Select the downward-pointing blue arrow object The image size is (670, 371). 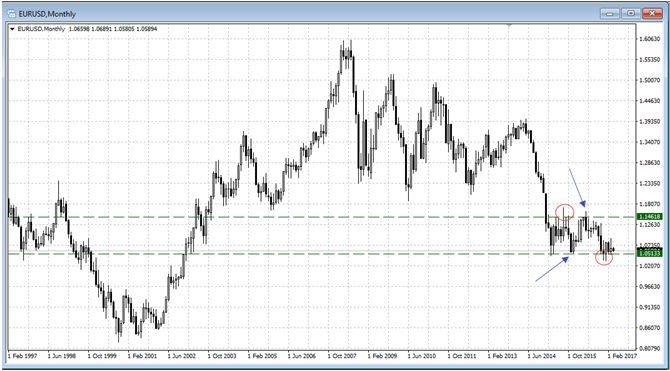(577, 187)
